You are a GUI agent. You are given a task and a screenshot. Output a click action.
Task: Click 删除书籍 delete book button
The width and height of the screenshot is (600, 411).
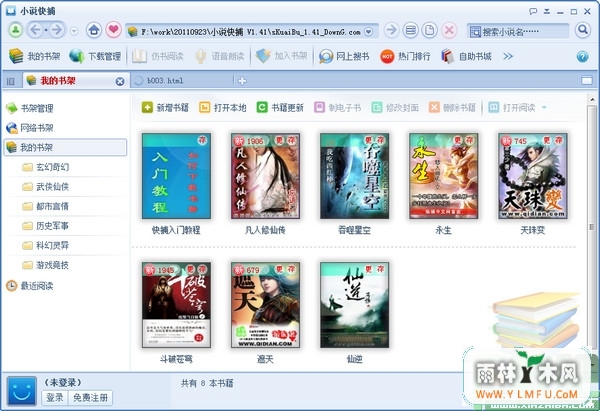[452, 108]
